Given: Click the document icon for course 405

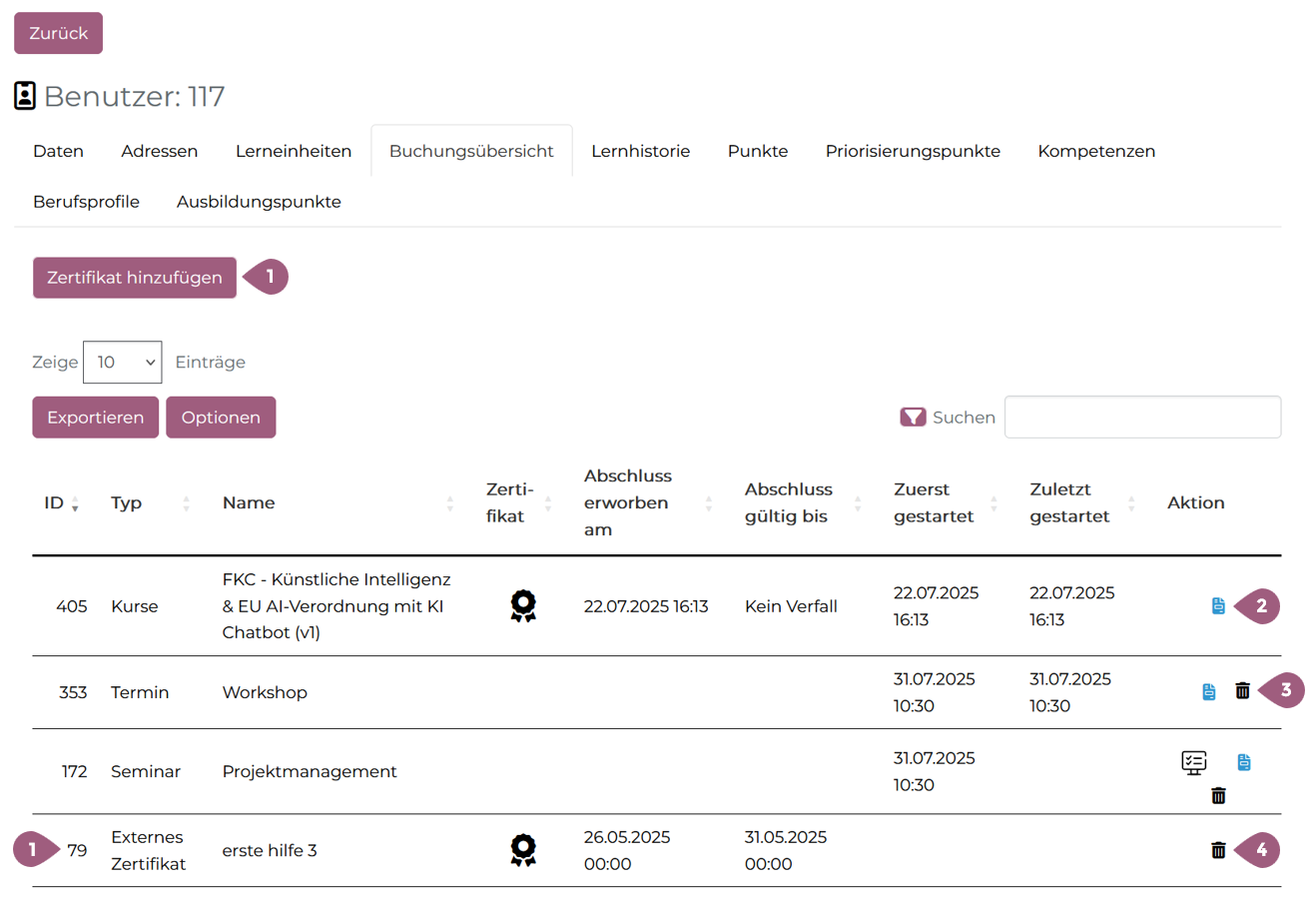Looking at the screenshot, I should pos(1218,606).
